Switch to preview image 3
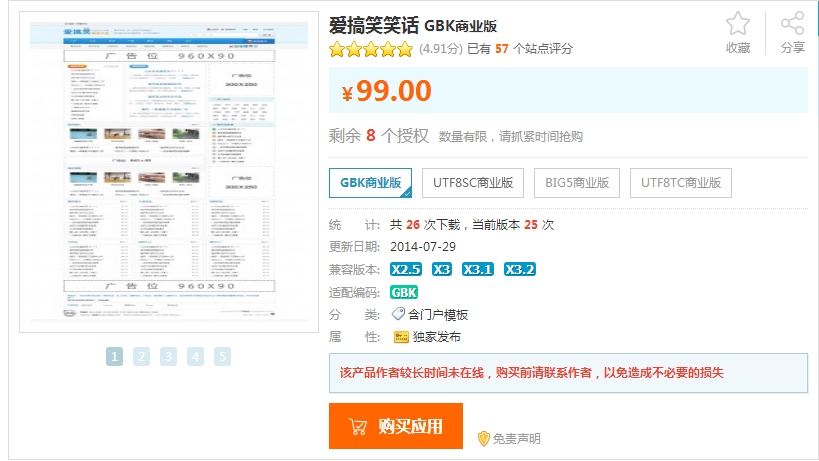 (x=168, y=357)
